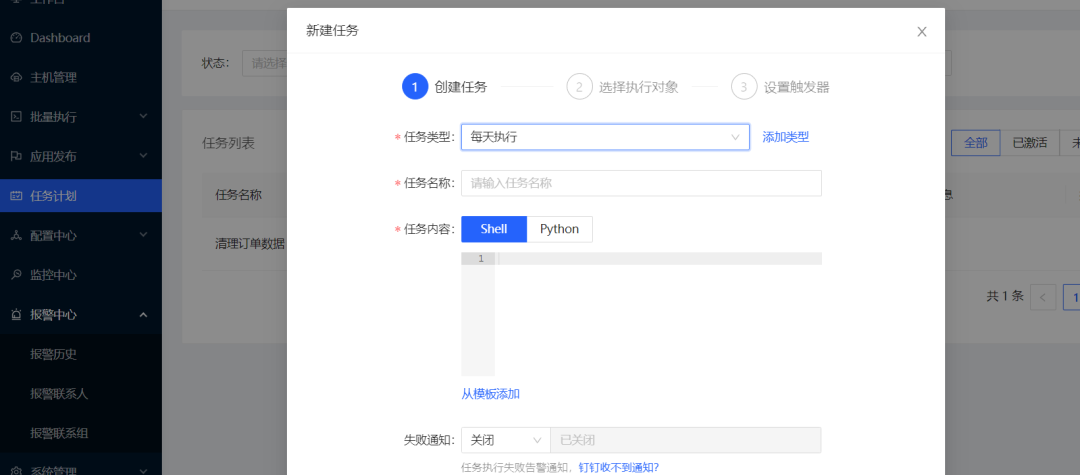This screenshot has width=1080, height=475.
Task: Click the 系统管理 gear icon
Action: tap(17, 472)
